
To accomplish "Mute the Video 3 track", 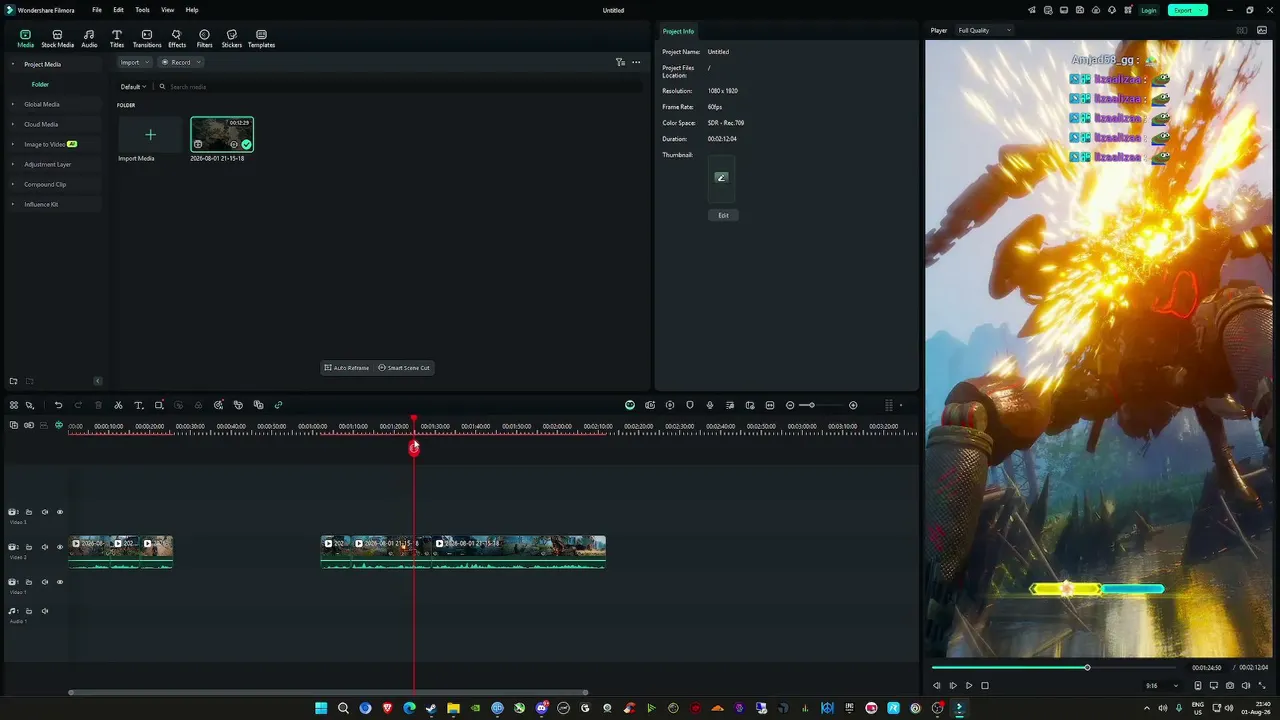I will (x=45, y=512).
